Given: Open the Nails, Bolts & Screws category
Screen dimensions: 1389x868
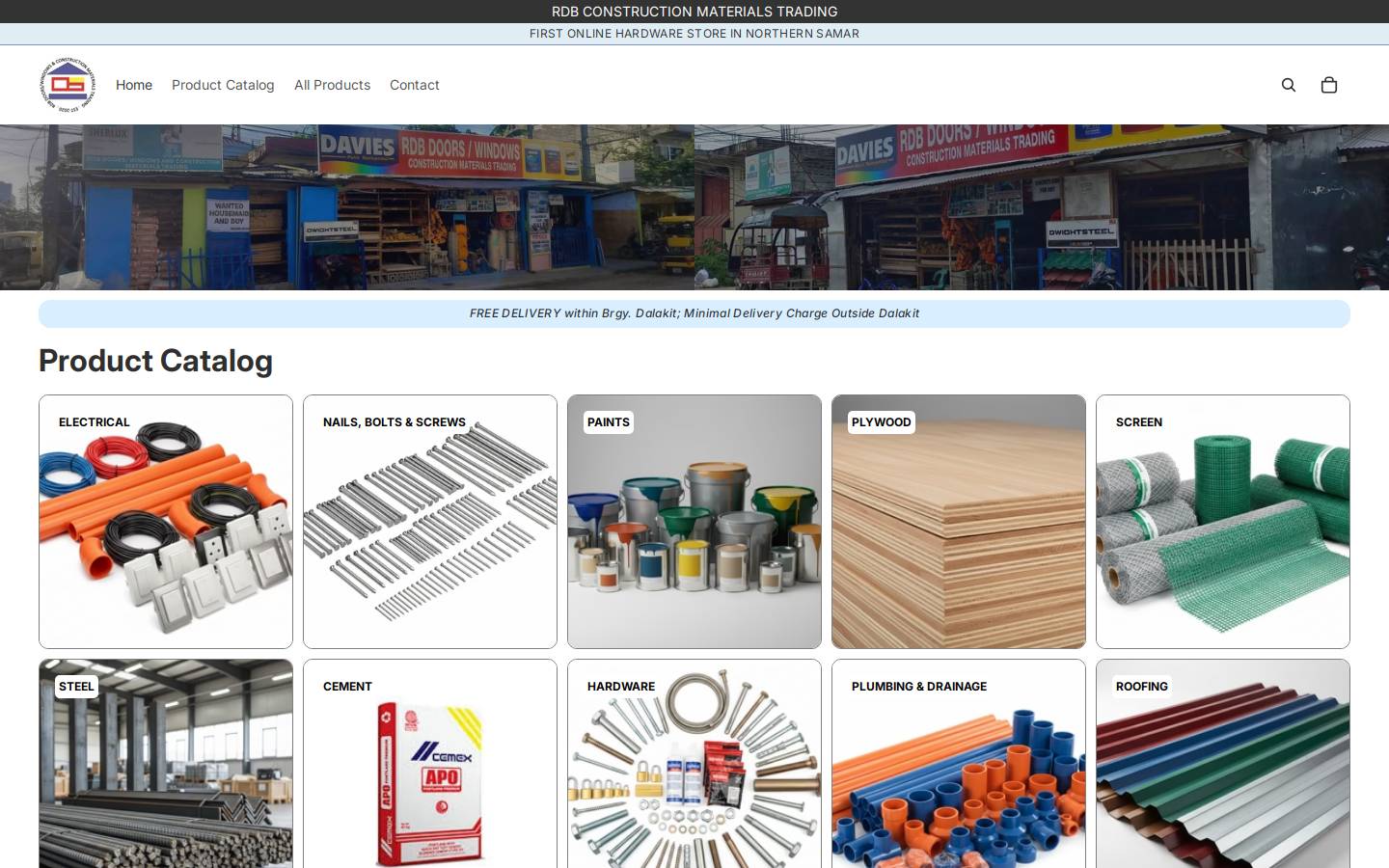Looking at the screenshot, I should click(430, 522).
